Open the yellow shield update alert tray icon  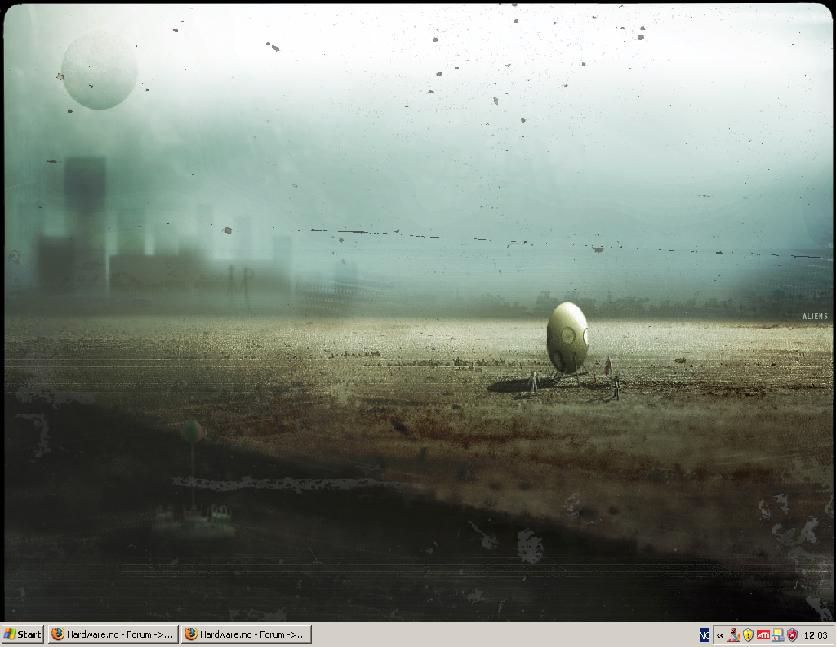tap(748, 635)
